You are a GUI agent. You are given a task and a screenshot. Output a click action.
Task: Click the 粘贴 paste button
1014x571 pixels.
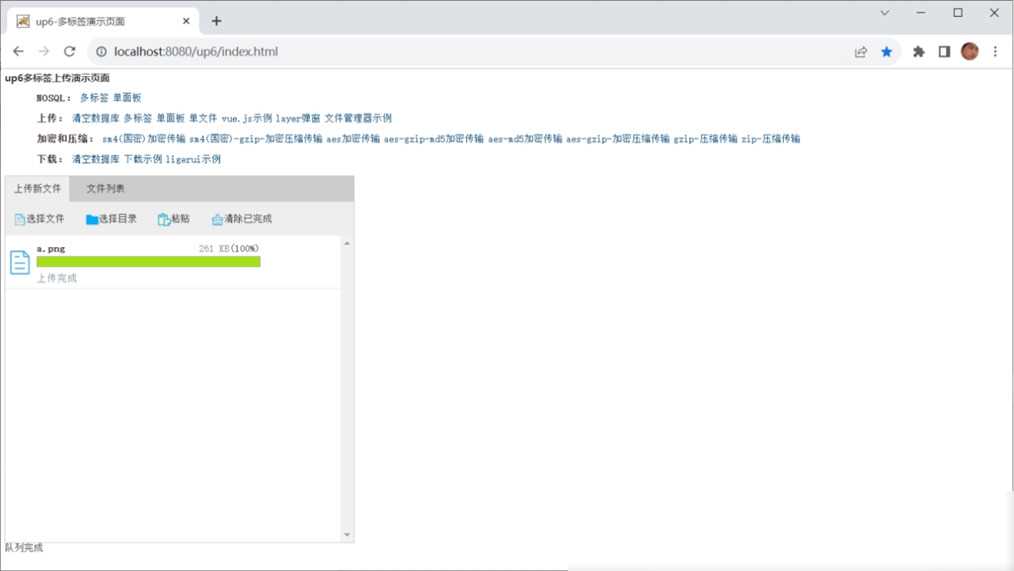pos(173,219)
